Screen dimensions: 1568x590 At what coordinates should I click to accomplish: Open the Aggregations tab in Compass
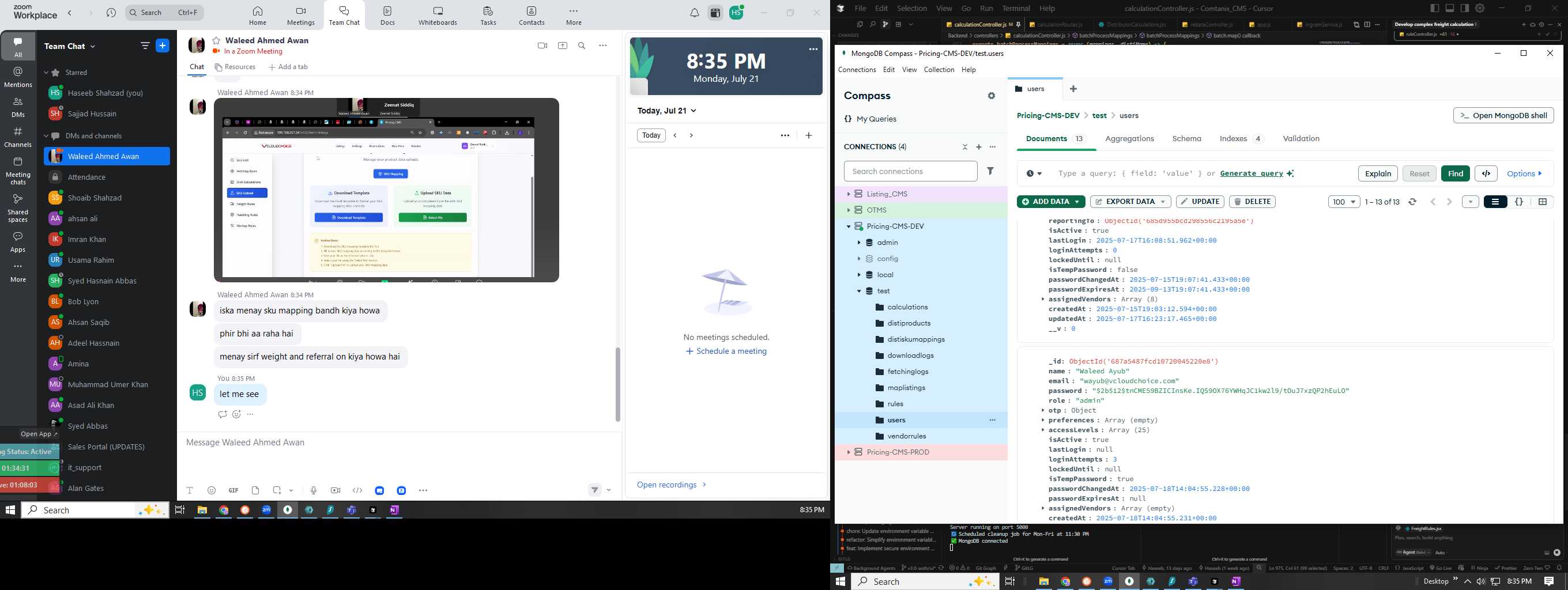point(1129,139)
